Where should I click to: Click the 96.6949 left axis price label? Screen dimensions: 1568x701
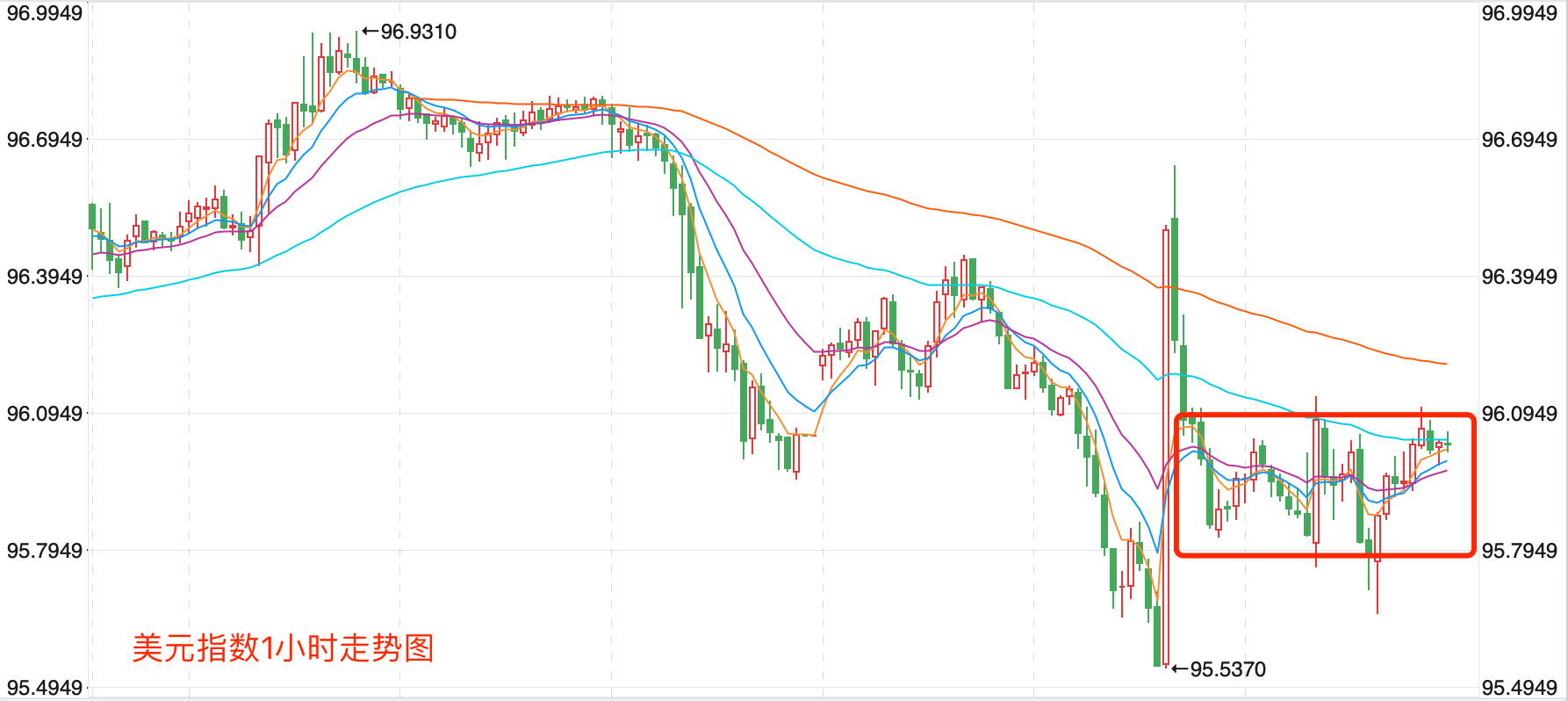click(45, 140)
